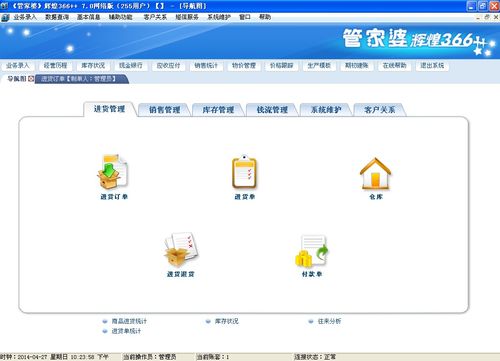The height and width of the screenshot is (361, 500).
Task: Open the 辅助功能 menu
Action: (x=121, y=17)
